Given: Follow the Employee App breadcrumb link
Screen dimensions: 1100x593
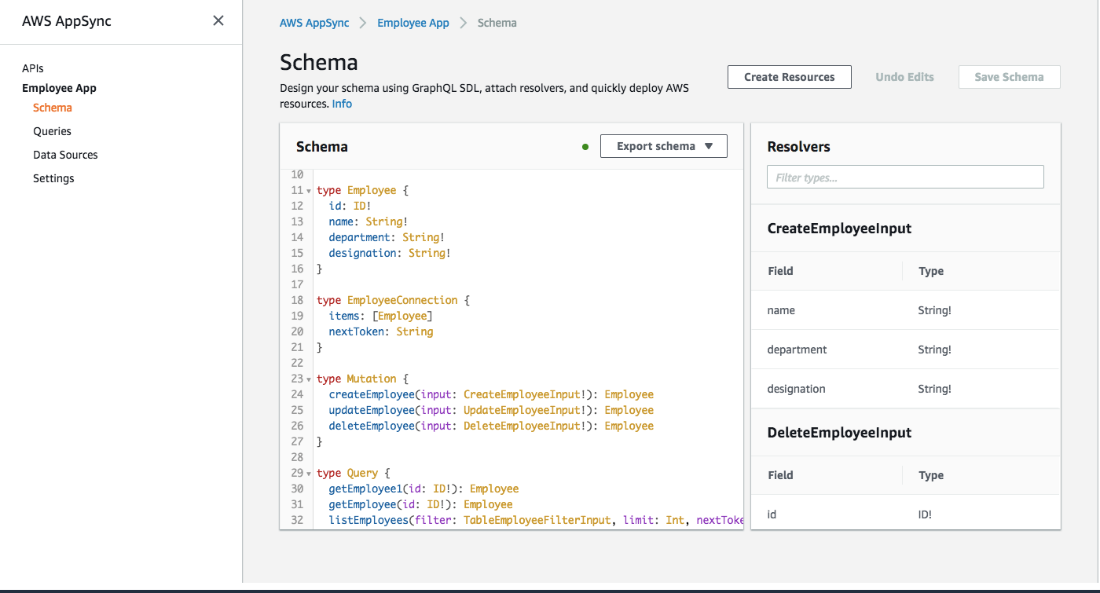Looking at the screenshot, I should pos(413,22).
